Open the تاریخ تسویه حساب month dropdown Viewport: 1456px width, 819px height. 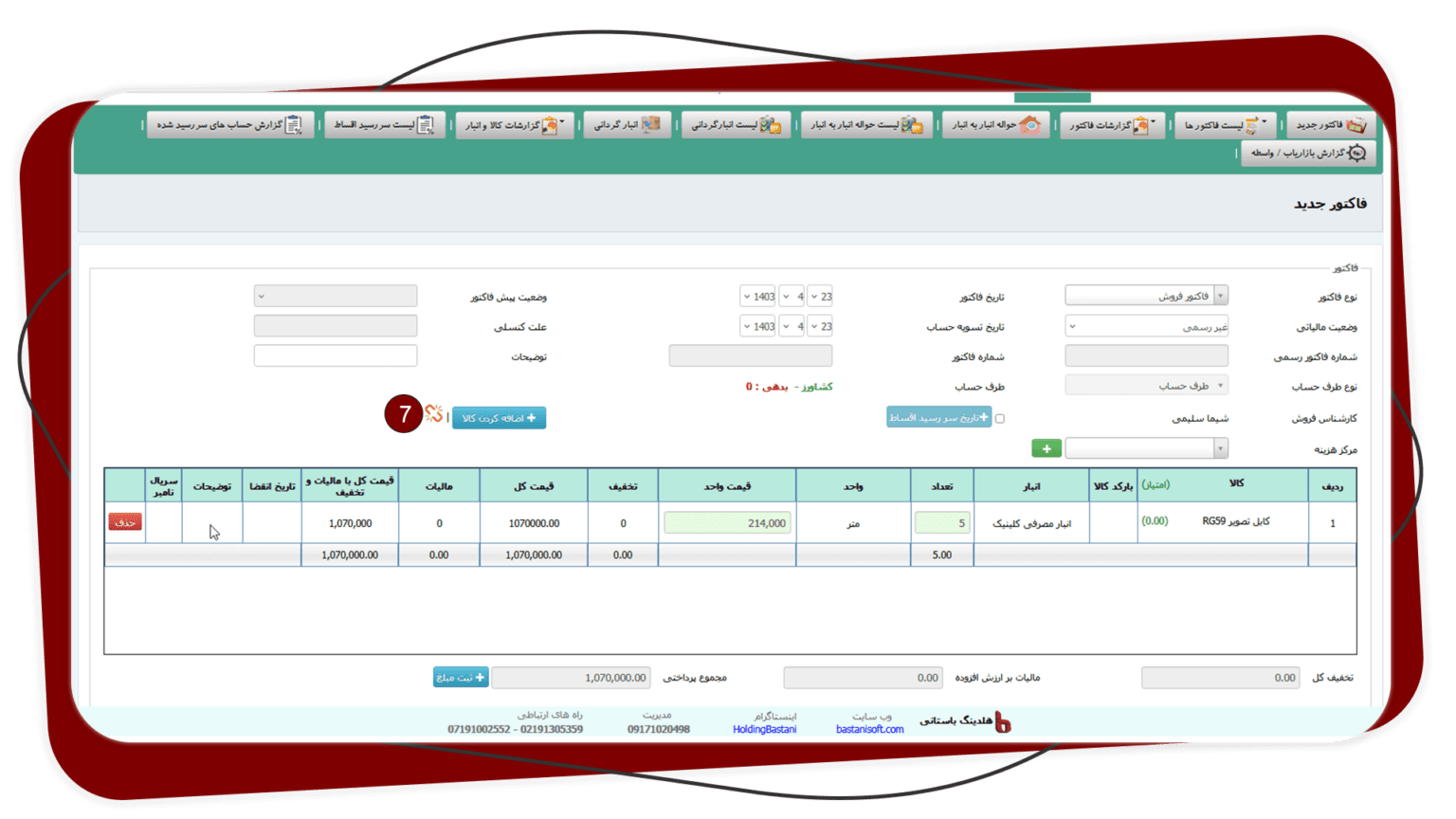(792, 326)
